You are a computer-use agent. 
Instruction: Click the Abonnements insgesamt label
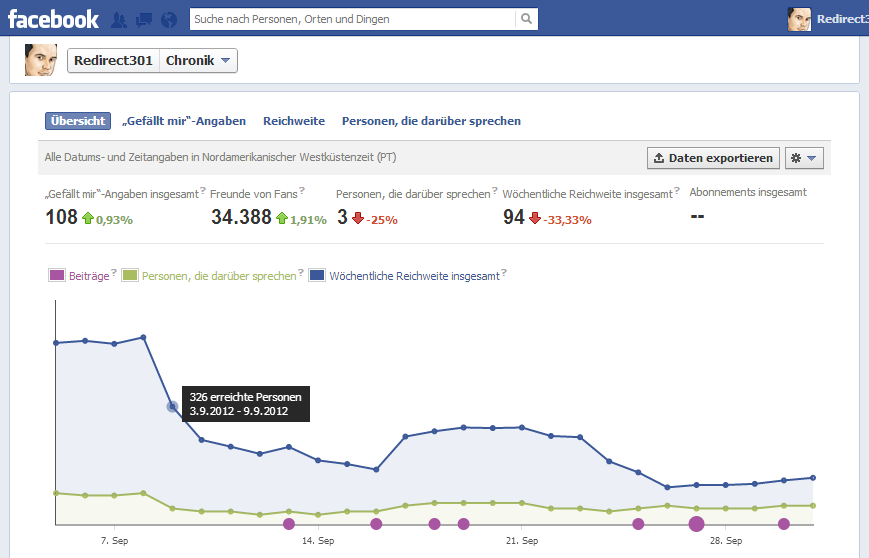748,192
